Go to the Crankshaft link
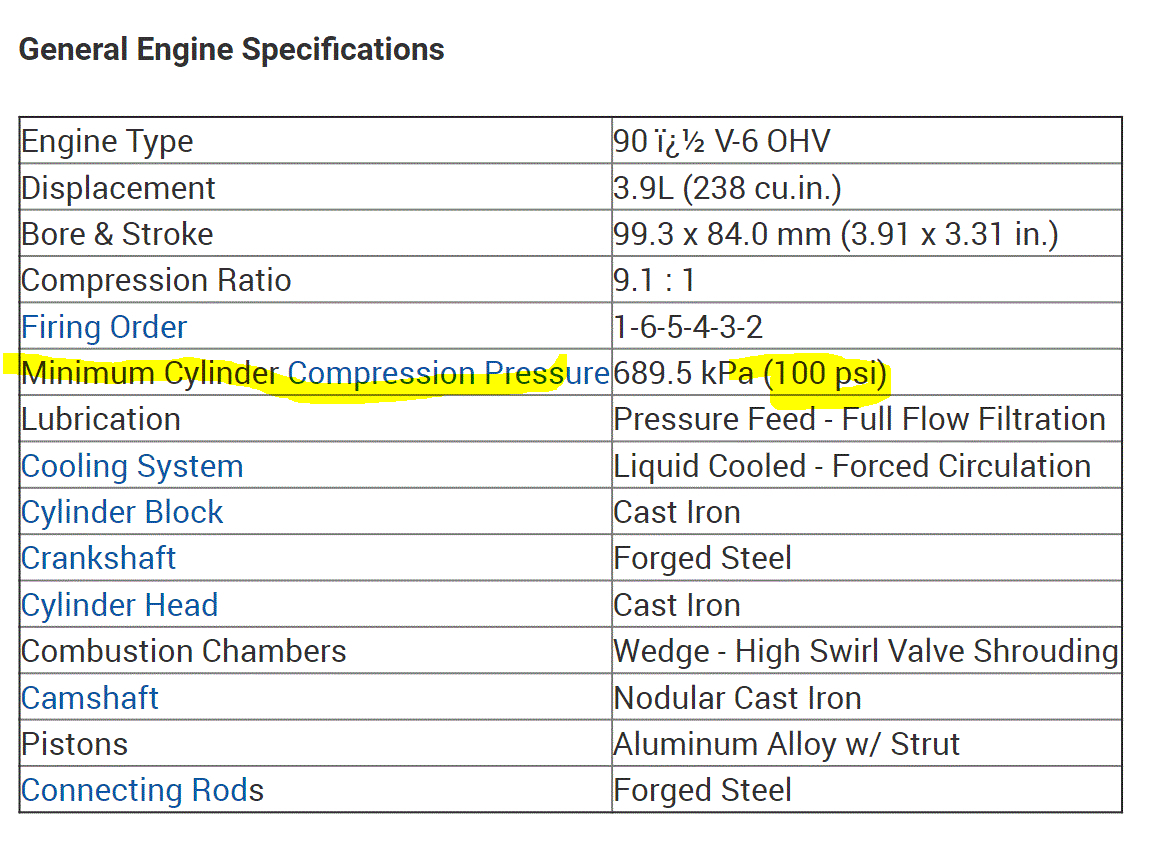Viewport: 1153px width, 843px height. click(x=98, y=558)
